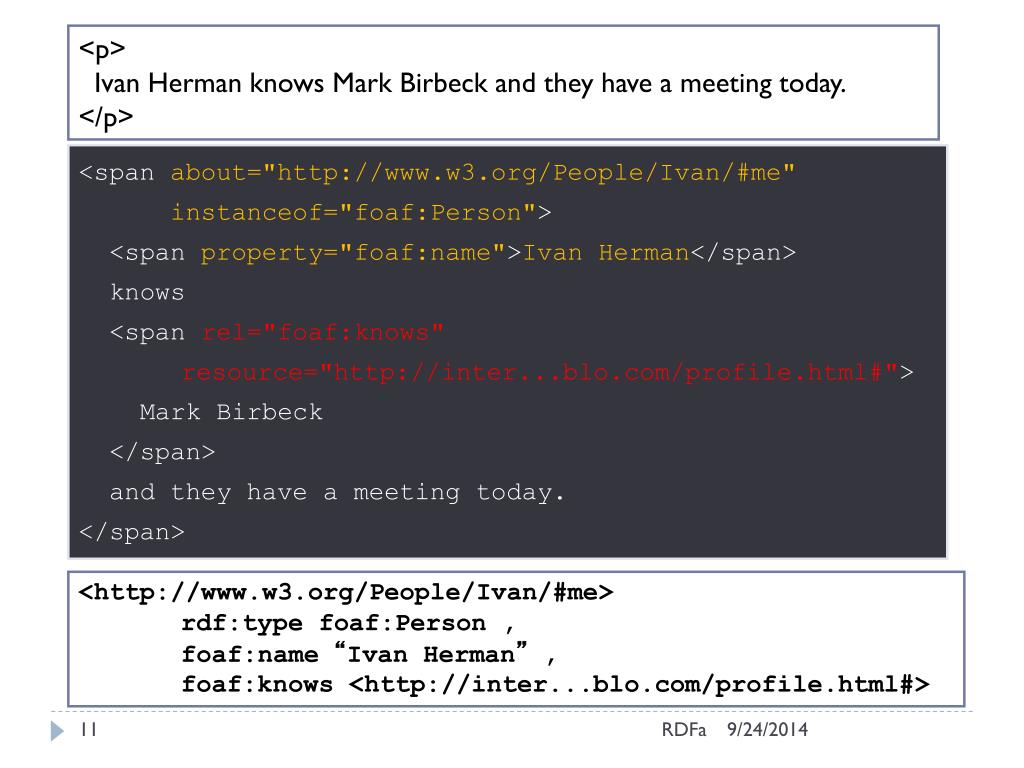1024x768 pixels.
Task: Click the blue triangle slide marker
Action: 57,731
